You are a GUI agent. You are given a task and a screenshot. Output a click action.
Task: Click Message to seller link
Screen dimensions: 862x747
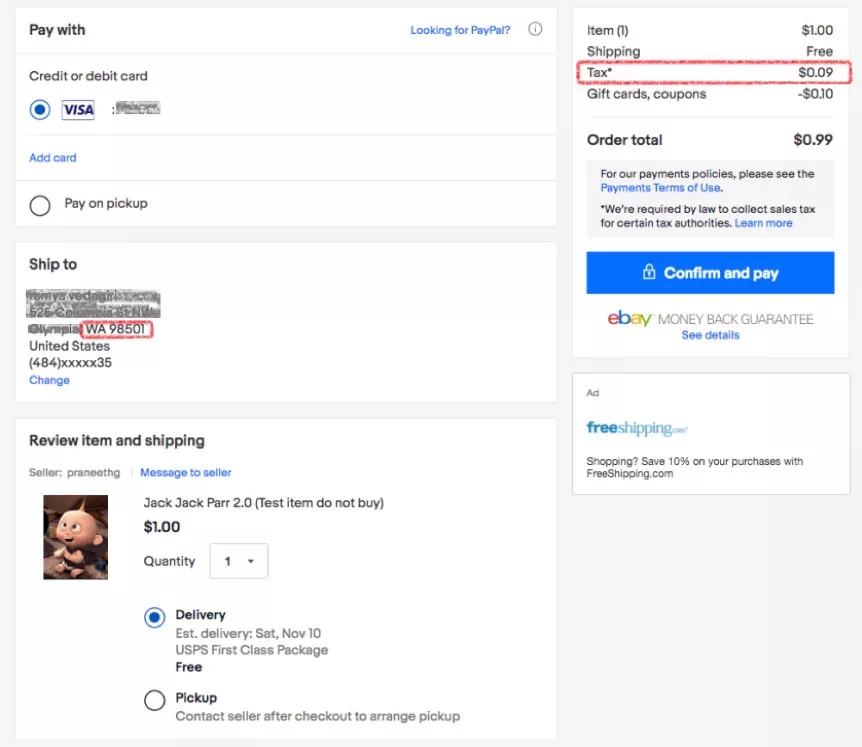(186, 473)
